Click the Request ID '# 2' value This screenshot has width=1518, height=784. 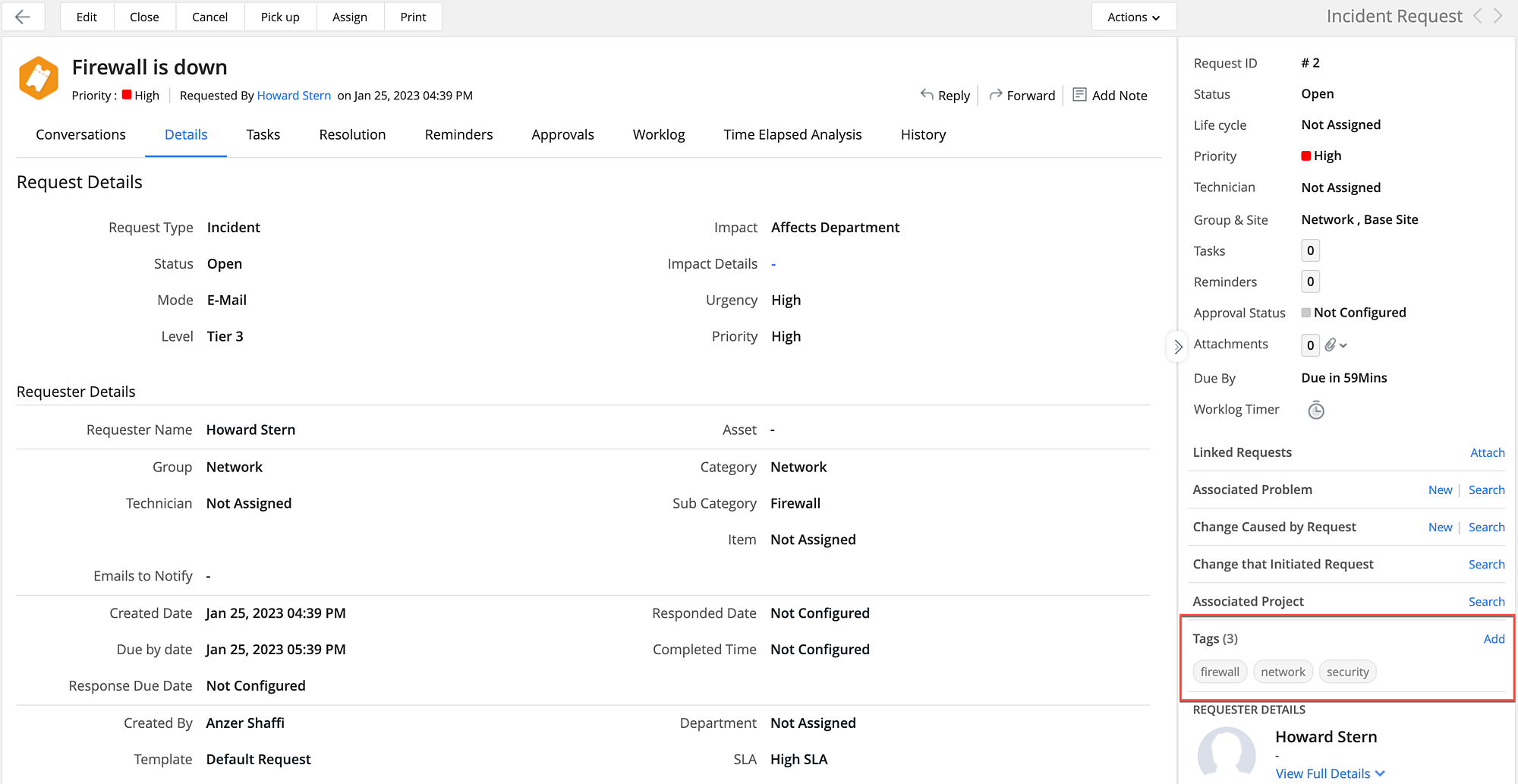(x=1311, y=63)
